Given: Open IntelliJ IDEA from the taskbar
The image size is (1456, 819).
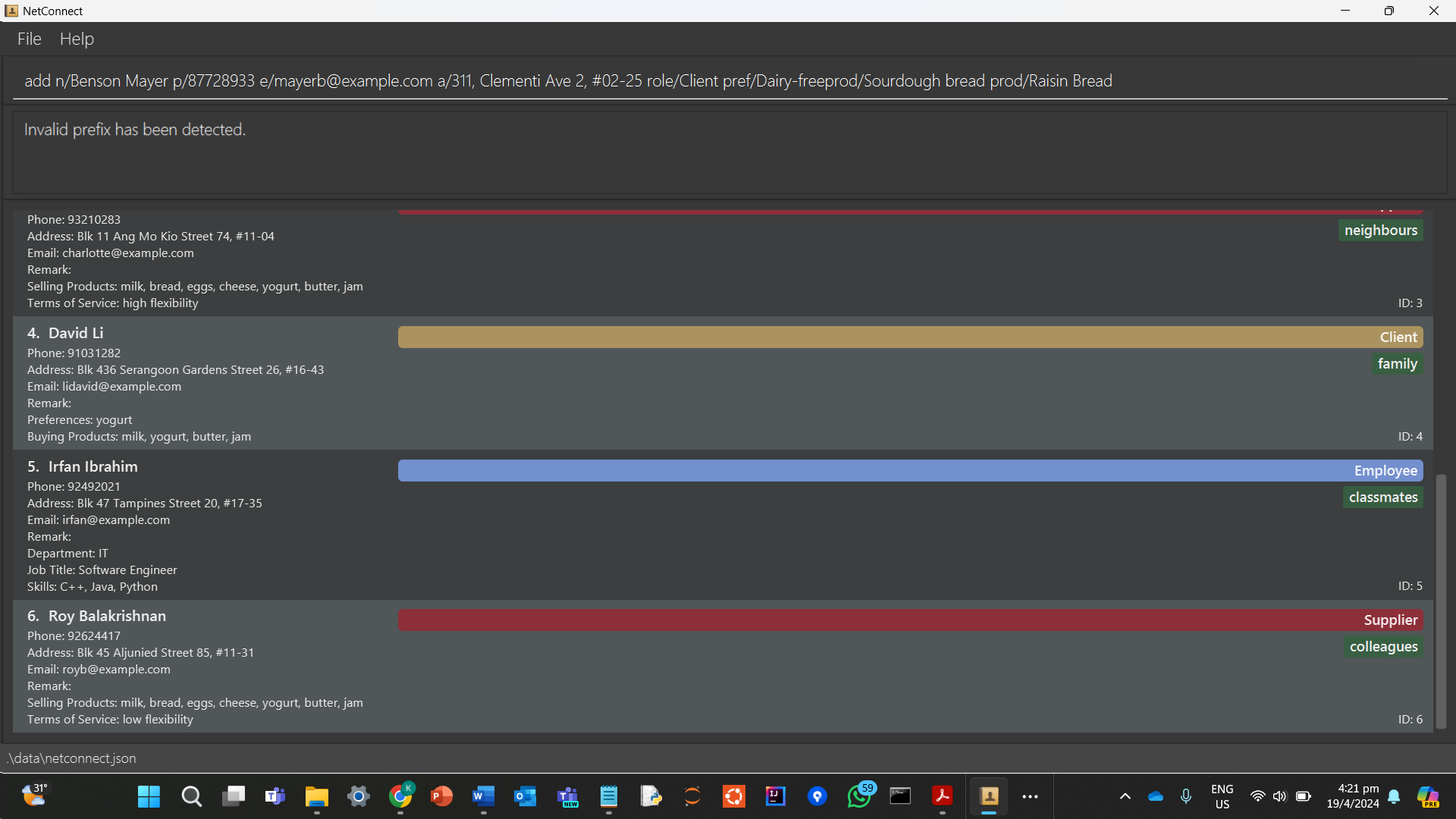Looking at the screenshot, I should tap(775, 796).
